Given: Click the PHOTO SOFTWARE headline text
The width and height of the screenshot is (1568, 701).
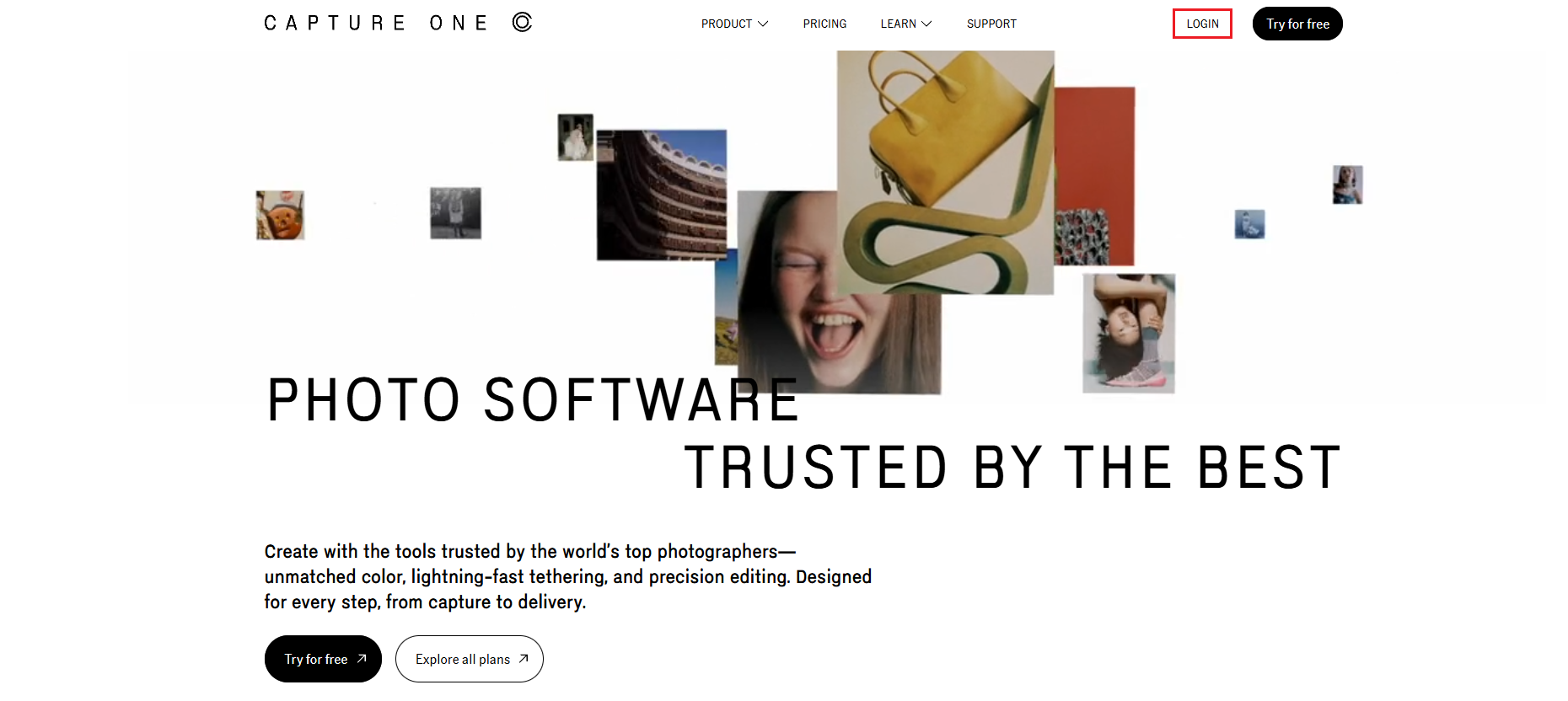Looking at the screenshot, I should click(x=533, y=400).
